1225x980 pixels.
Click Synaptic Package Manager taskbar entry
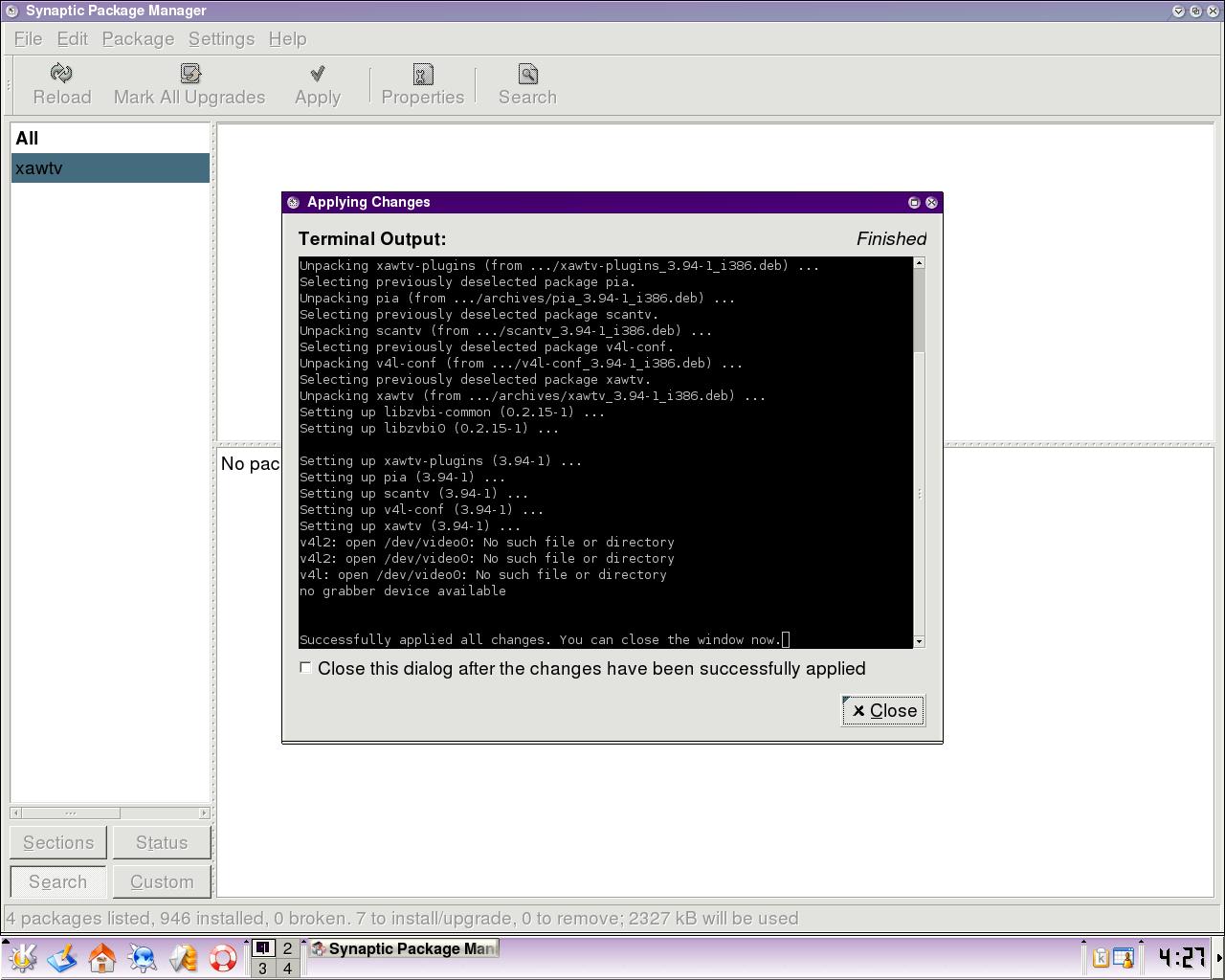(403, 948)
